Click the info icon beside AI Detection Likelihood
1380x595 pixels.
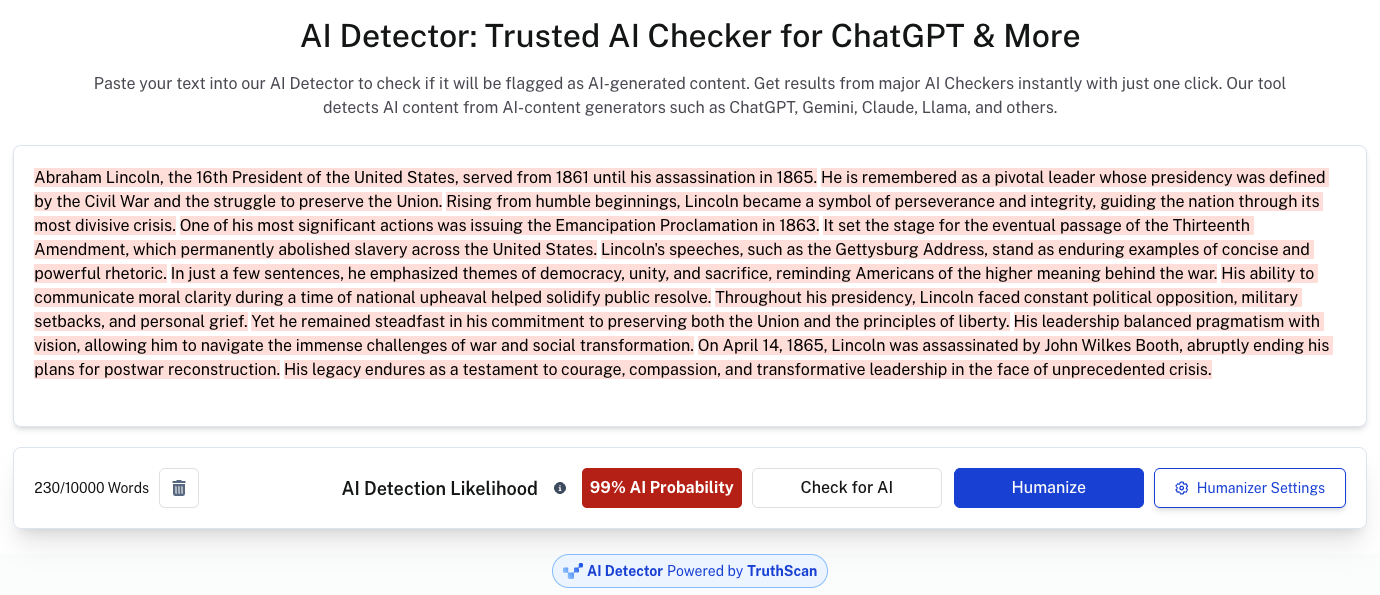(560, 488)
